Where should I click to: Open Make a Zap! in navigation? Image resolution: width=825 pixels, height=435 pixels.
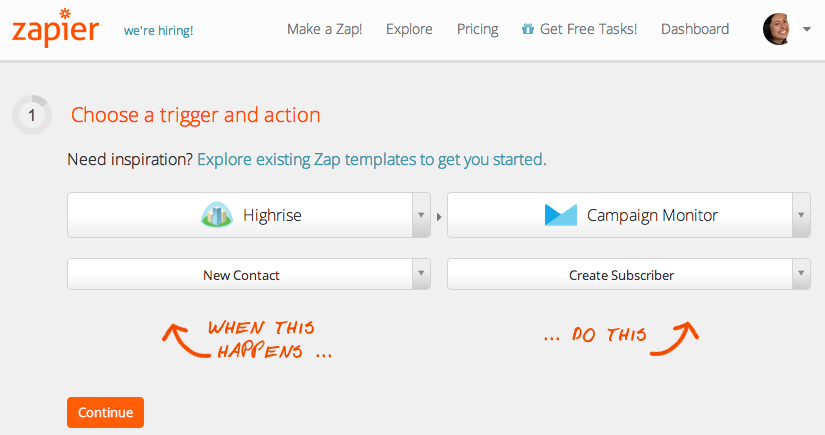tap(325, 29)
